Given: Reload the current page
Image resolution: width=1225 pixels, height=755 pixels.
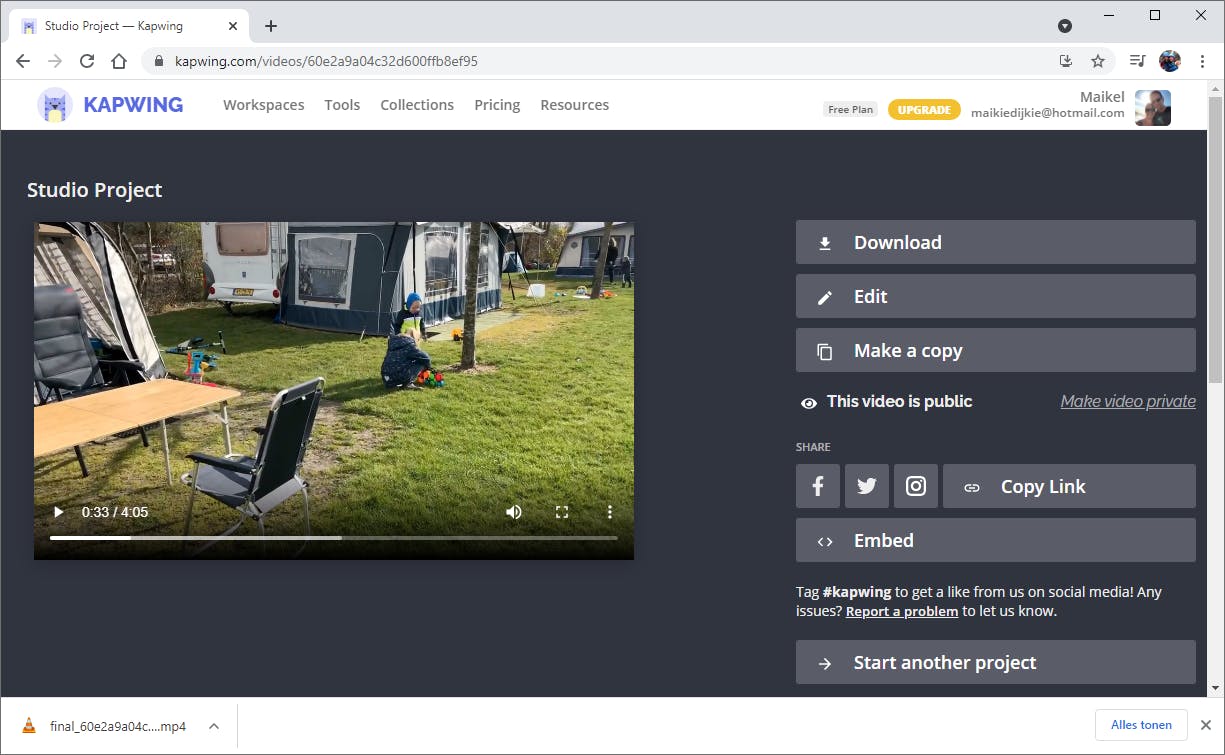Looking at the screenshot, I should tap(87, 61).
